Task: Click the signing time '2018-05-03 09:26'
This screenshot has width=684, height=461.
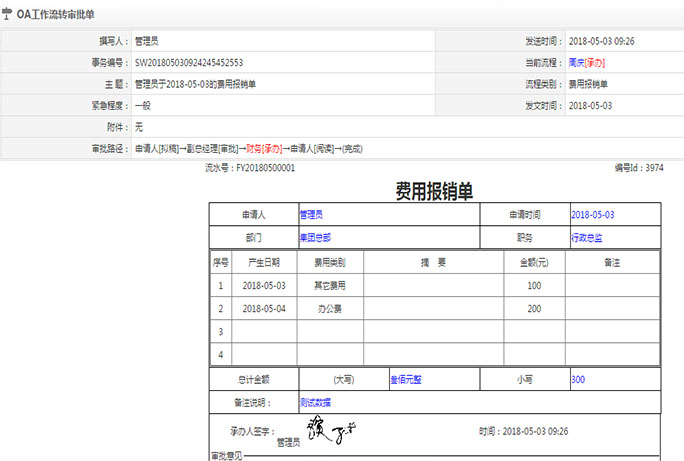Action: pyautogui.click(x=535, y=431)
